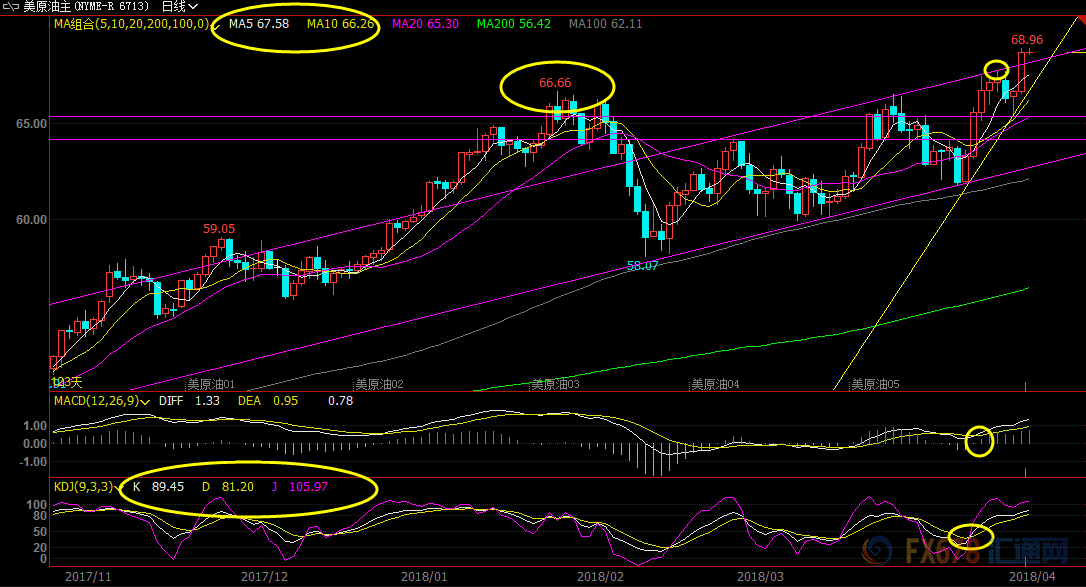Image resolution: width=1086 pixels, height=587 pixels.
Task: Click the link icon beside 美原油主 title
Action: (9, 6)
